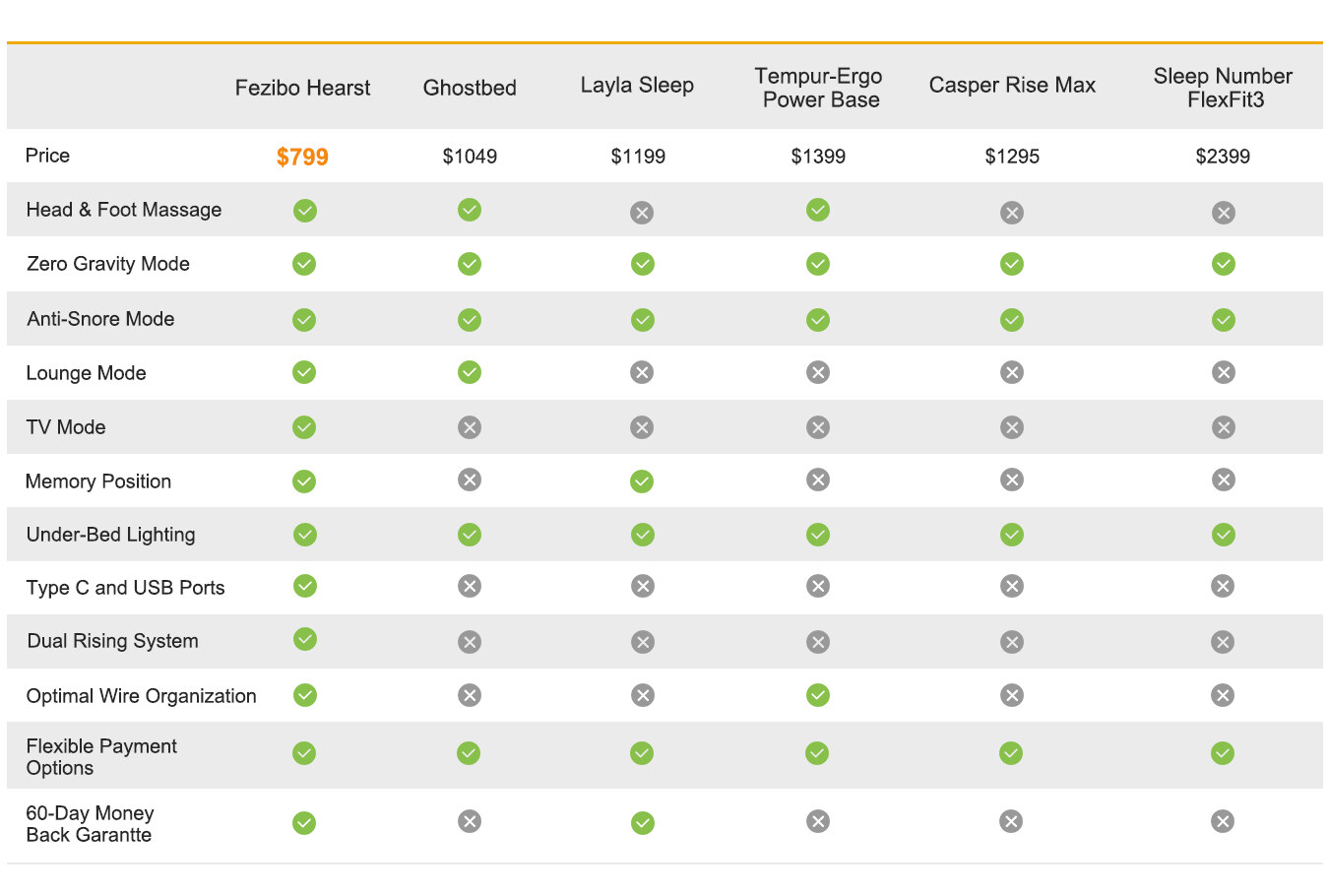1329x896 pixels.
Task: Click Layla Sleep Zero Gravity Mode checkmark
Action: tap(643, 264)
